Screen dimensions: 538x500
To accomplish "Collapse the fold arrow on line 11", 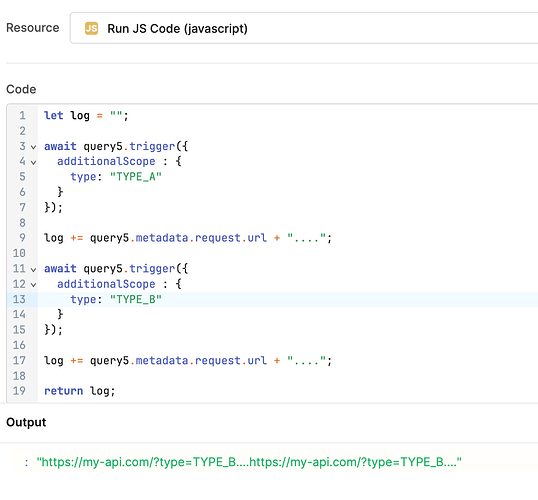I will click(33, 270).
